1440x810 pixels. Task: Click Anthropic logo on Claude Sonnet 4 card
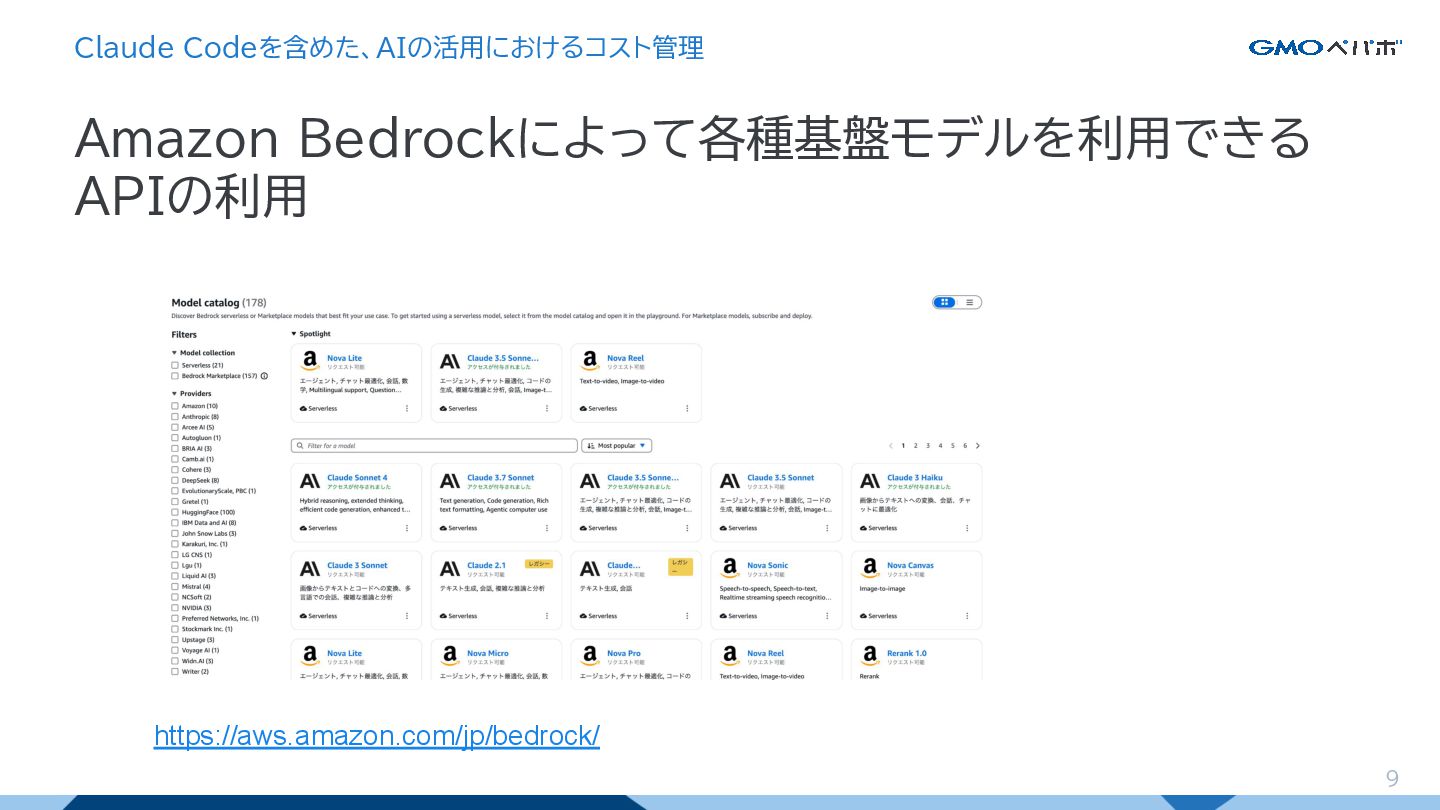point(310,481)
